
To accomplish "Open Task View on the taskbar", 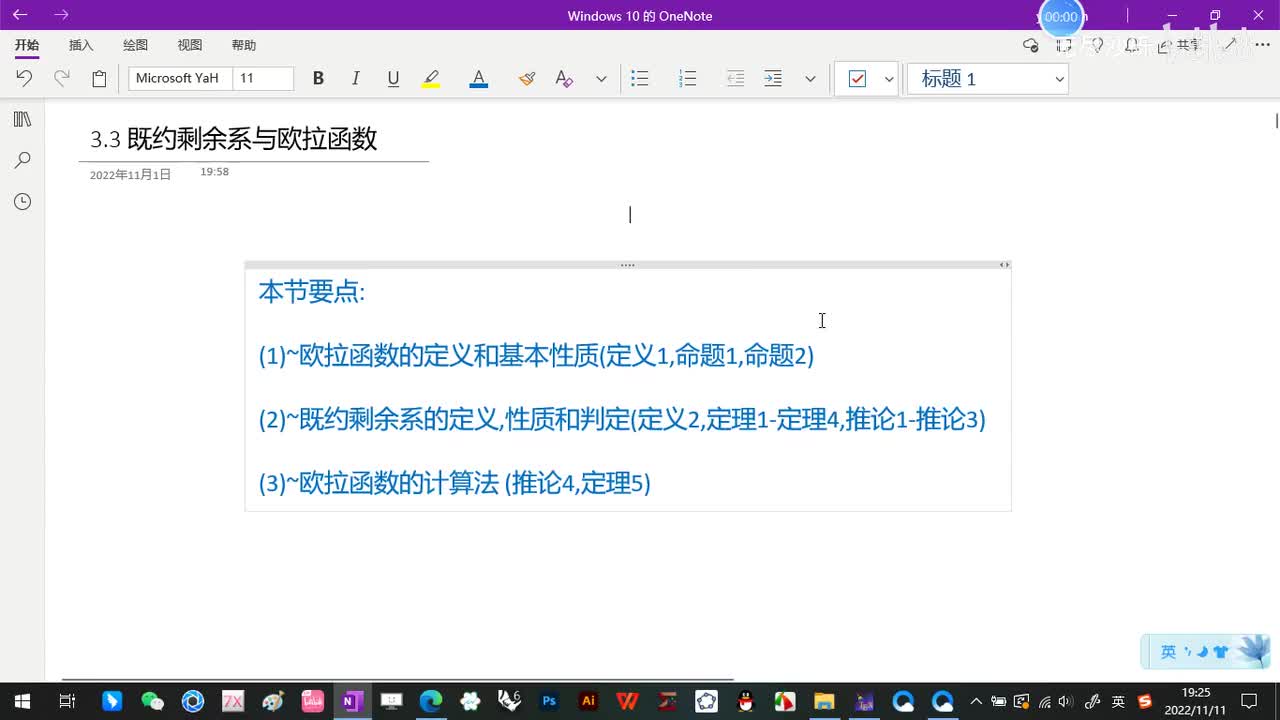I will (x=67, y=701).
